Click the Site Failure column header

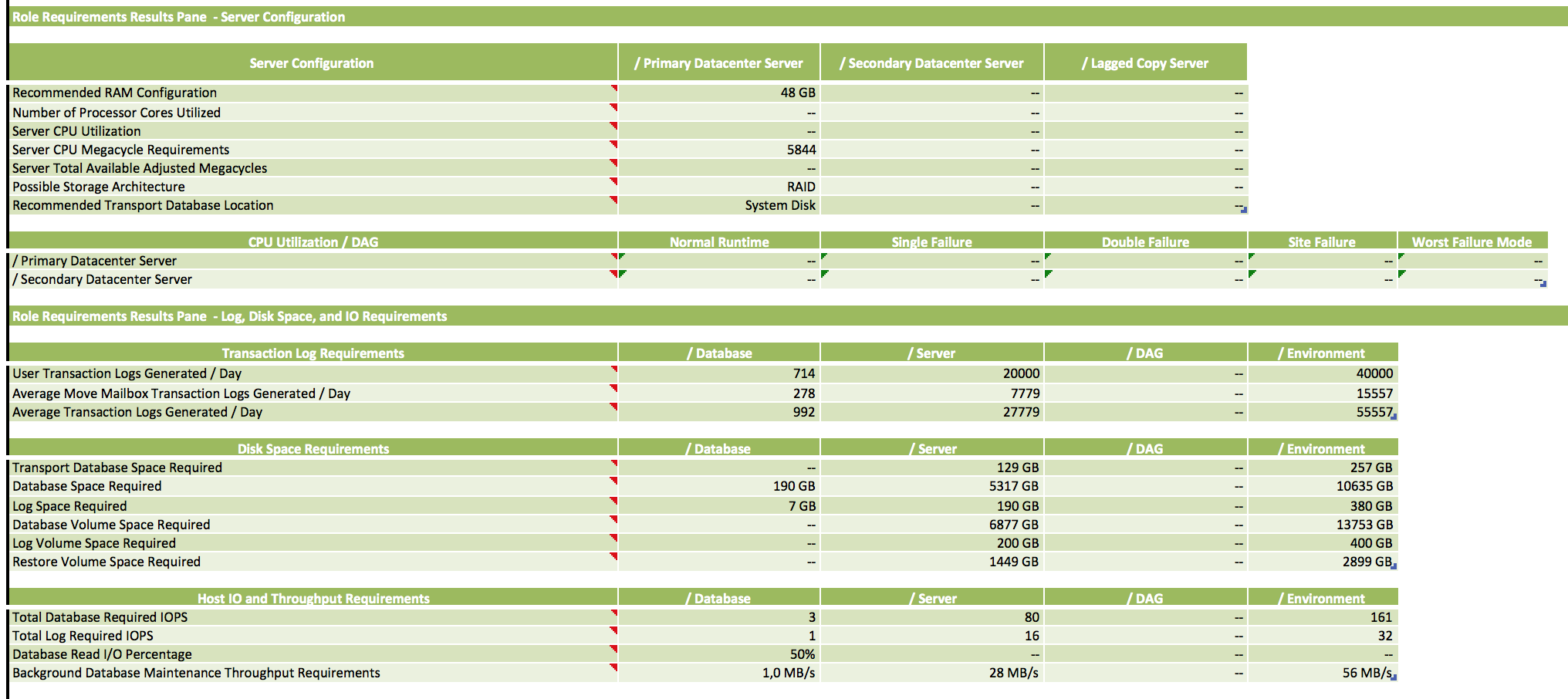(x=1322, y=242)
